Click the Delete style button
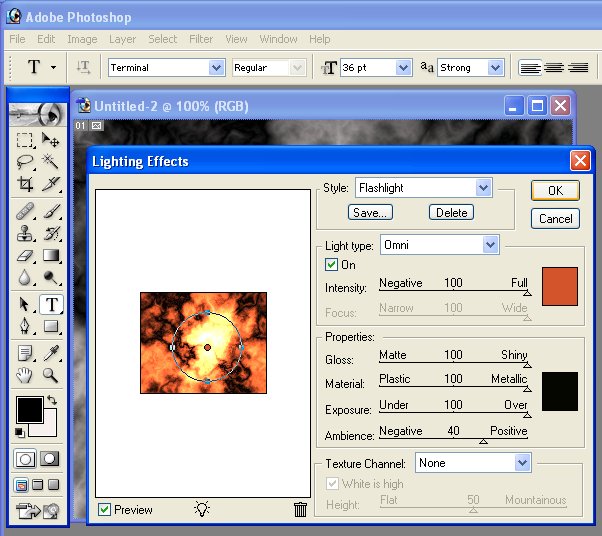This screenshot has width=602, height=536. [x=452, y=212]
